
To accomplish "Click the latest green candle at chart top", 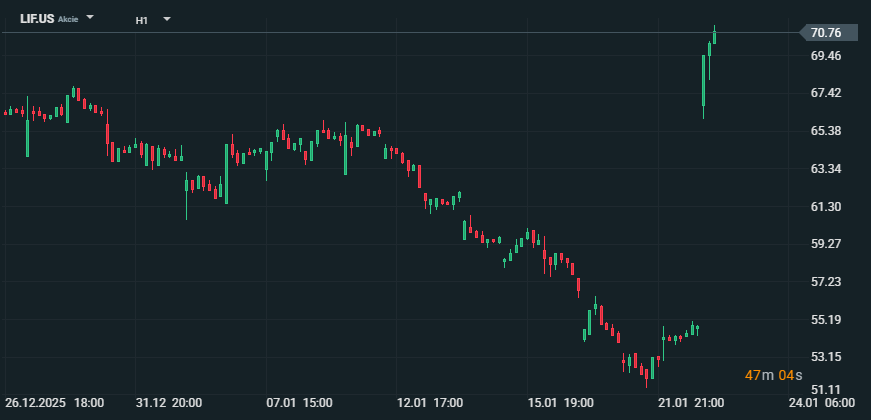I will [x=714, y=36].
